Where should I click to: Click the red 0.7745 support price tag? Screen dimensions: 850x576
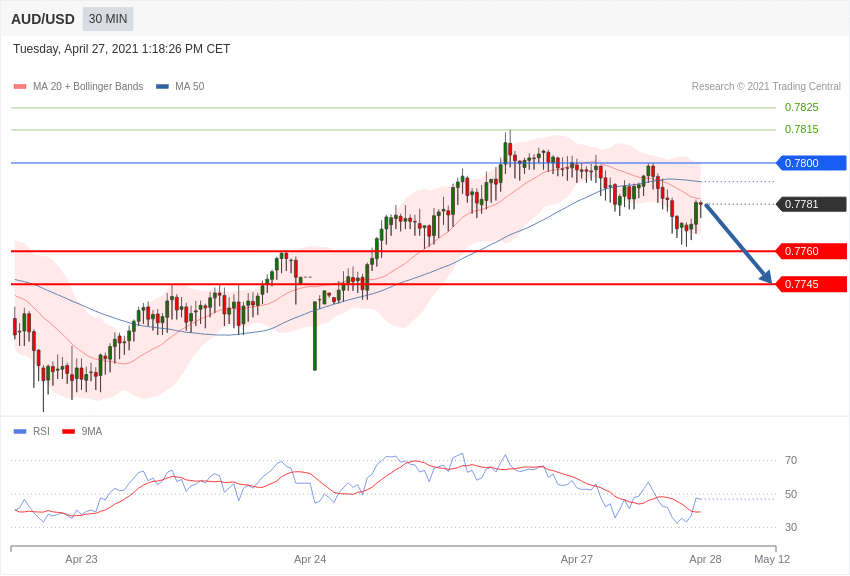point(812,284)
